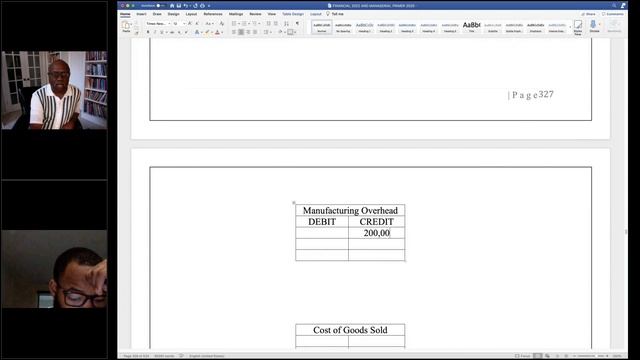Open the Borders dropdown
This screenshot has width=640, height=360.
click(295, 32)
